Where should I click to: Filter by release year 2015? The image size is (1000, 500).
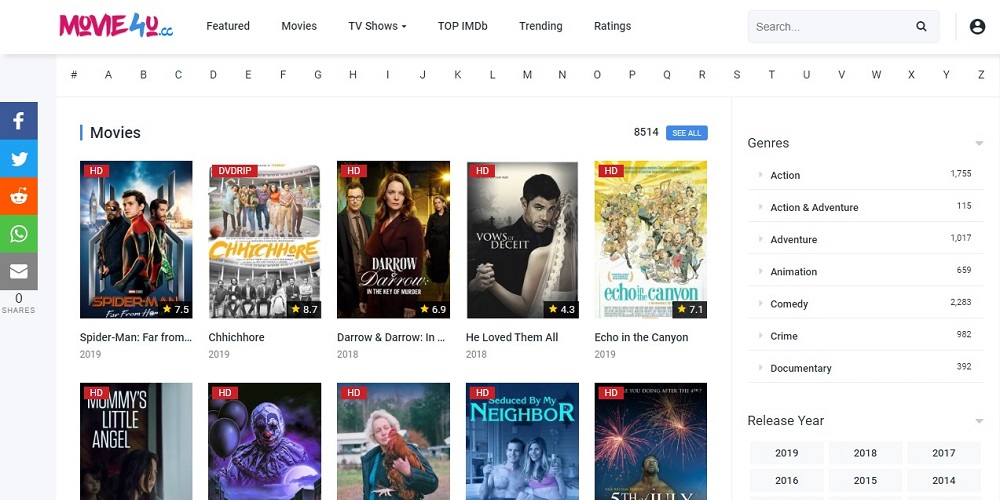[x=865, y=480]
